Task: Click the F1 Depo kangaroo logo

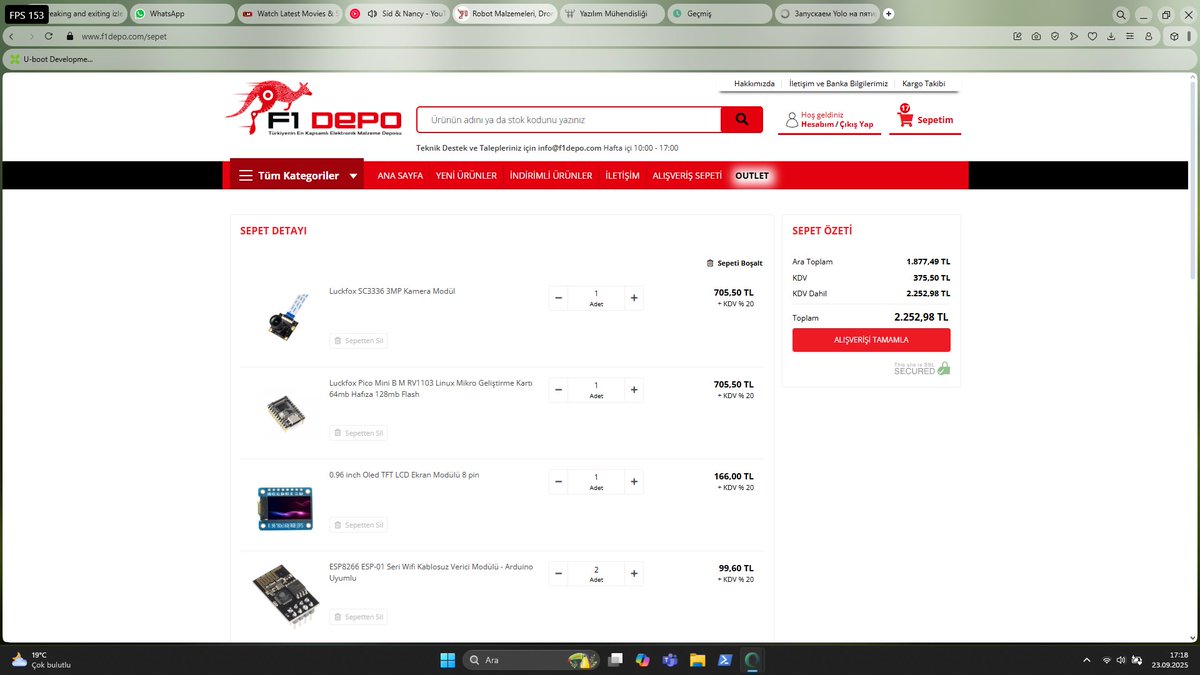Action: [314, 108]
